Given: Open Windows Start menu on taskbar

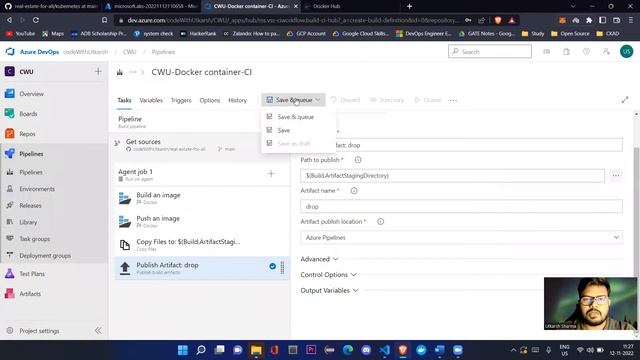Looking at the screenshot, I should coord(182,350).
